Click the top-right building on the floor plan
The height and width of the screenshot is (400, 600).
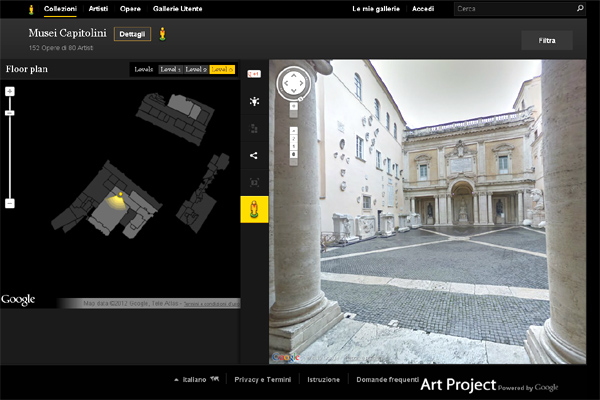click(175, 118)
